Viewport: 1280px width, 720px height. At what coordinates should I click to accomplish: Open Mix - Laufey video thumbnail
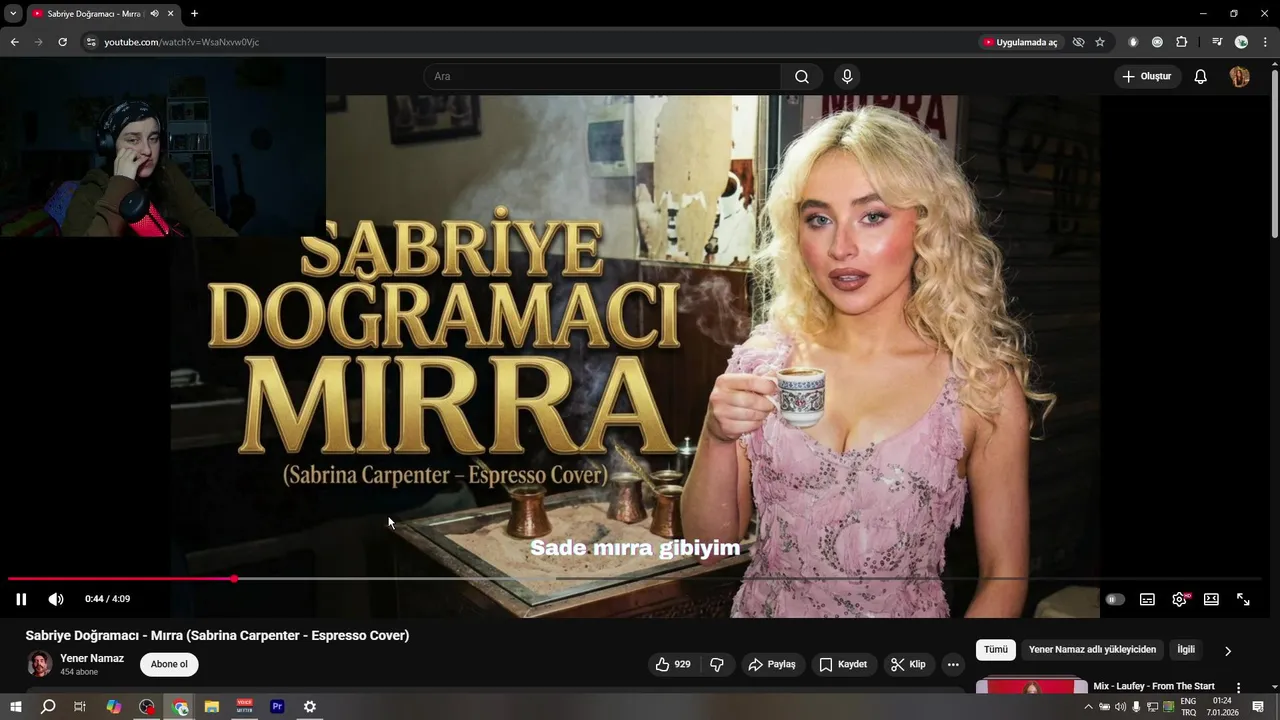pos(1032,685)
